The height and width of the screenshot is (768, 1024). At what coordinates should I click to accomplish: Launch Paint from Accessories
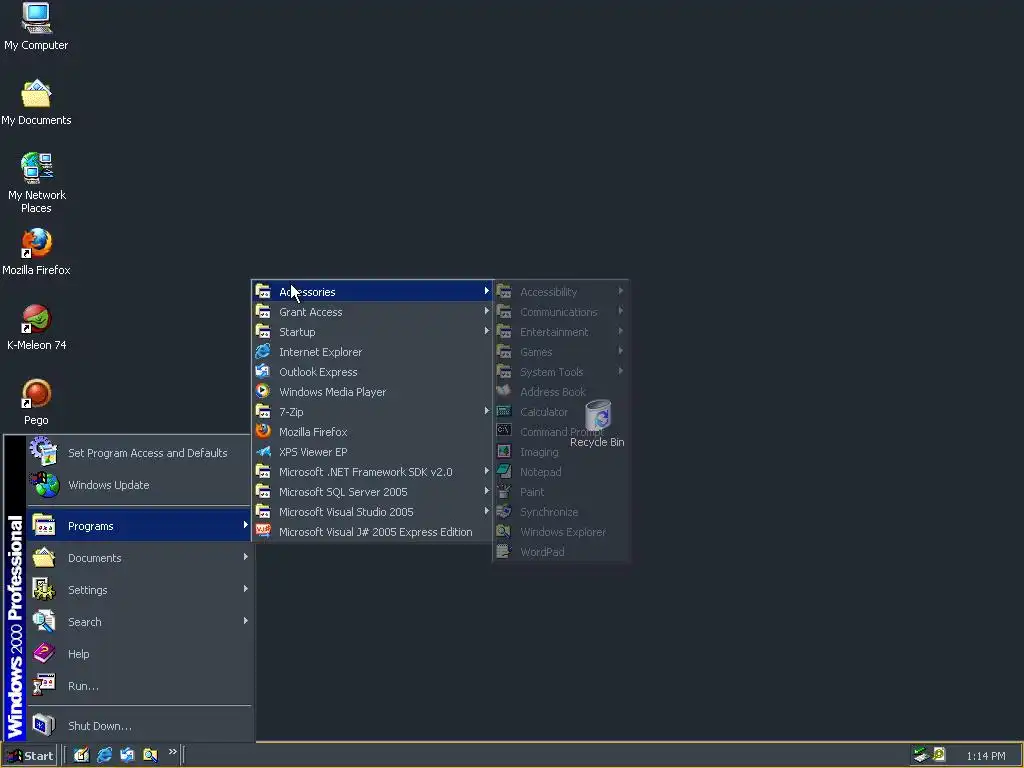[x=560, y=492]
